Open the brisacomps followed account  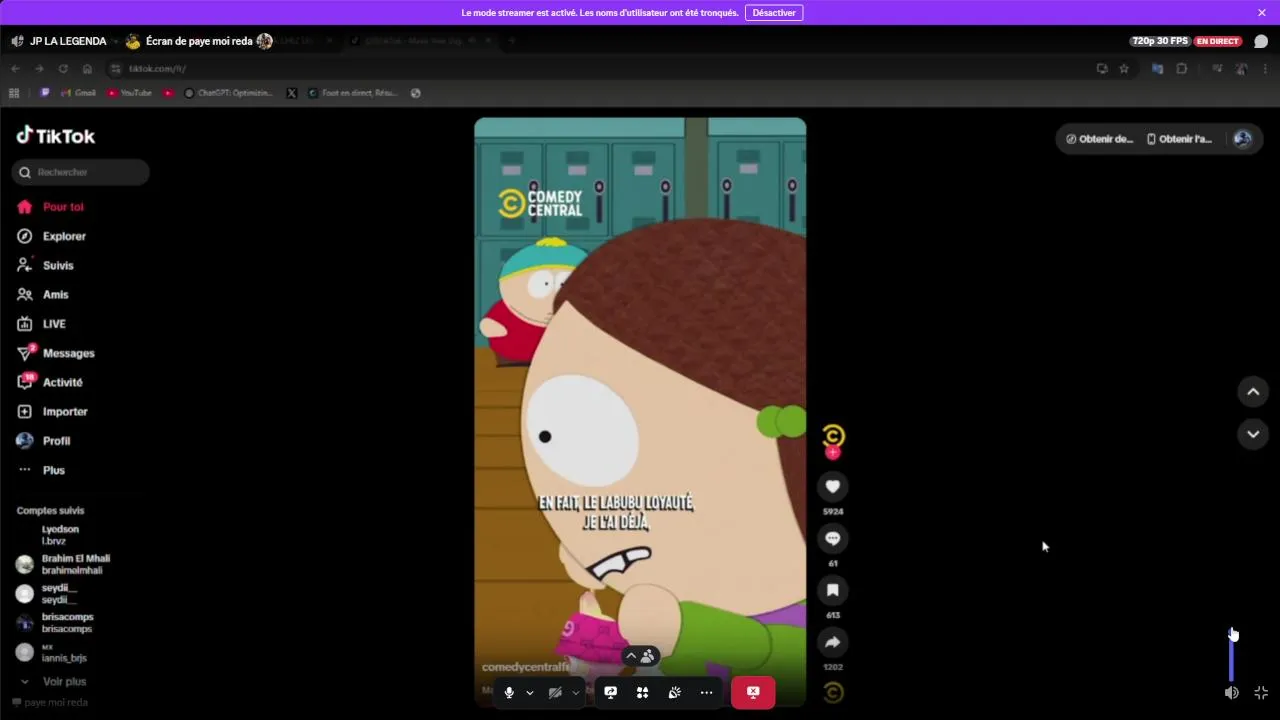55,623
